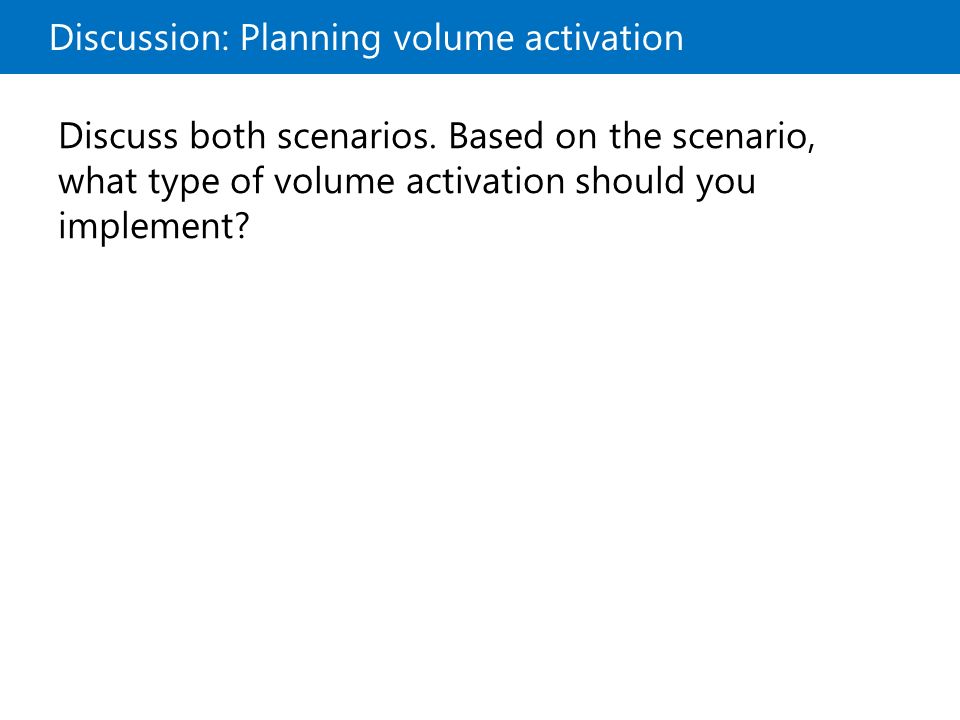Screen dimensions: 960x720
Task: Click the word 'activation' in the blue header
Action: point(604,38)
